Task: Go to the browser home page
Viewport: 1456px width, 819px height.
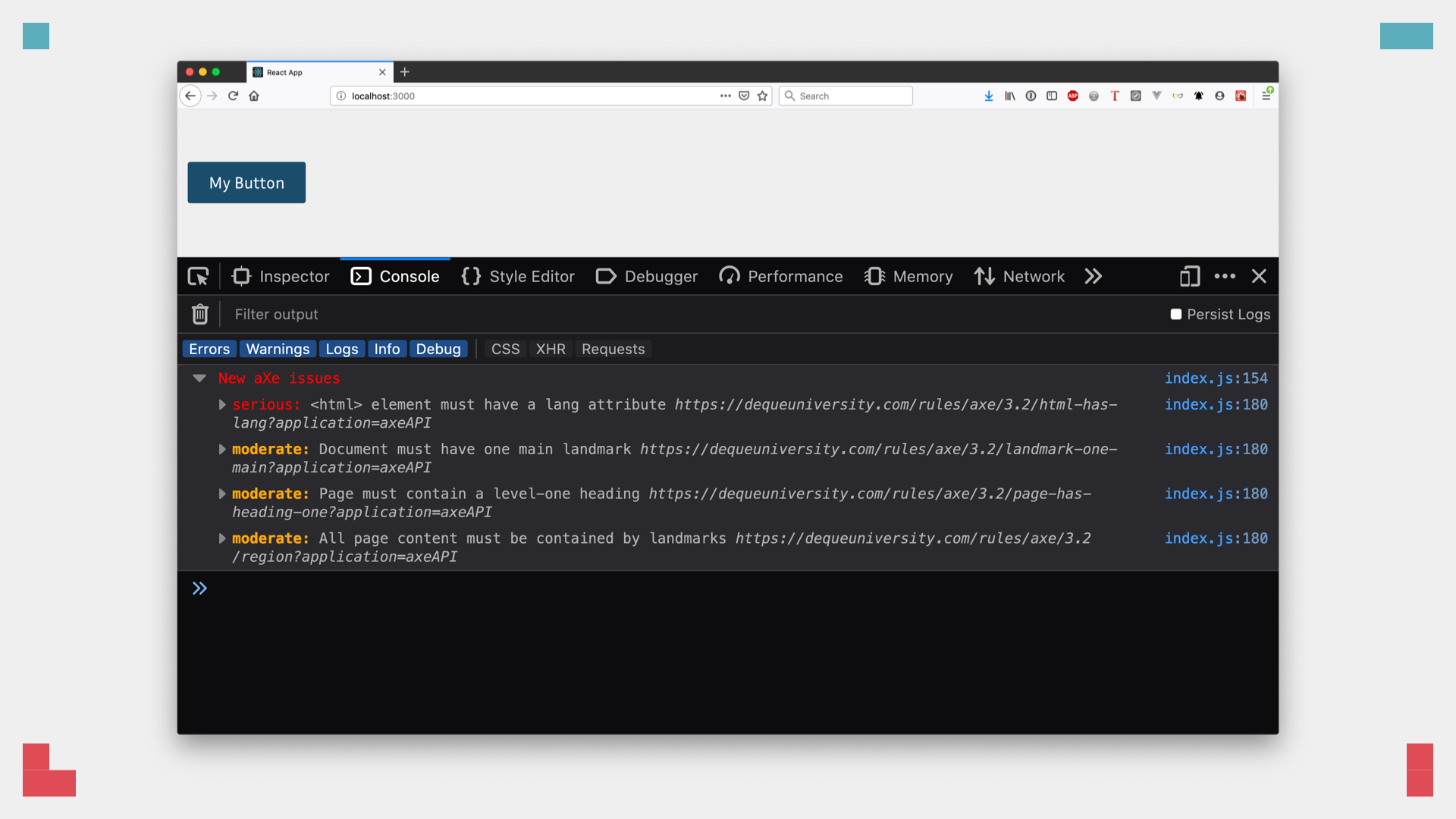Action: tap(254, 96)
